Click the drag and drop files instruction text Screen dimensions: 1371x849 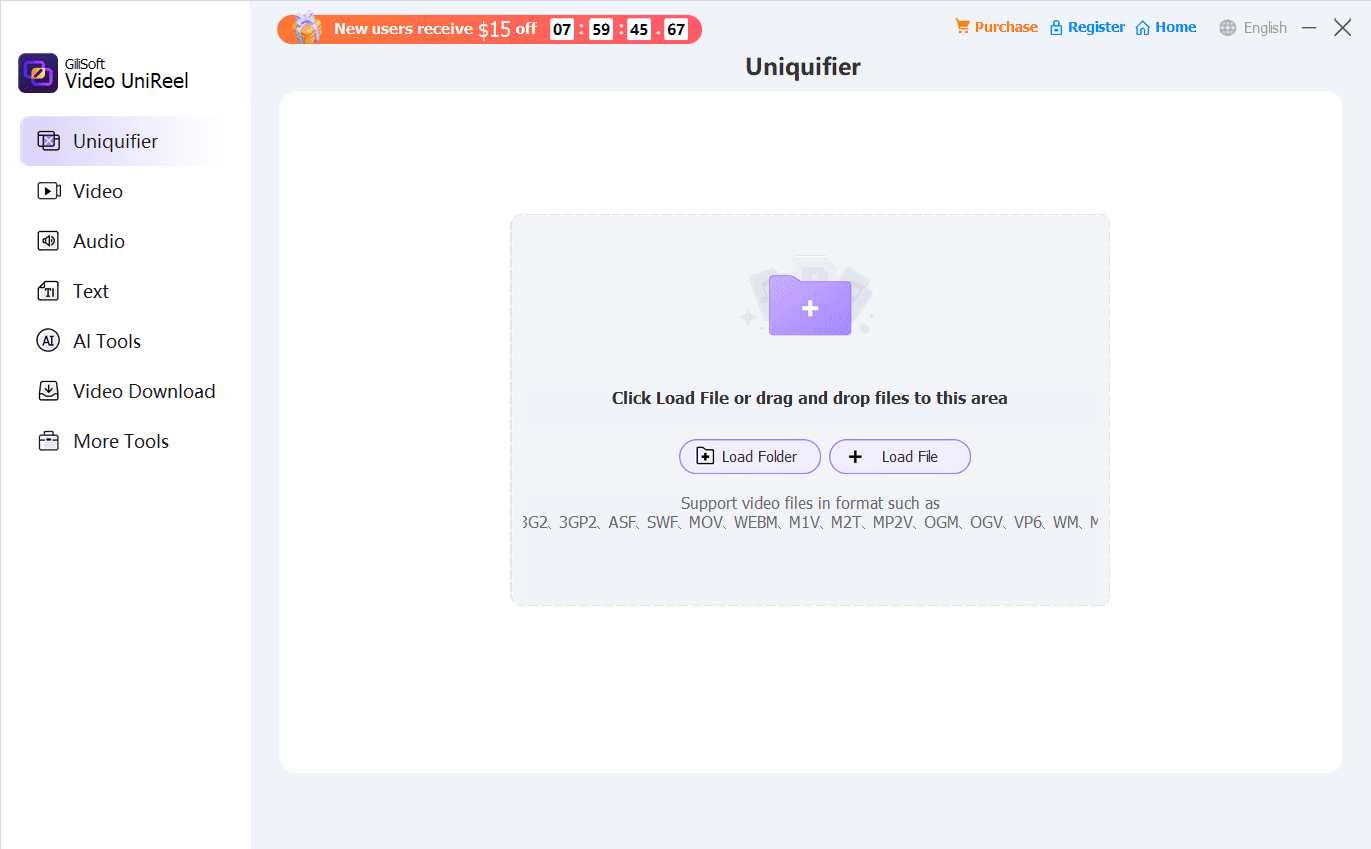tap(810, 398)
